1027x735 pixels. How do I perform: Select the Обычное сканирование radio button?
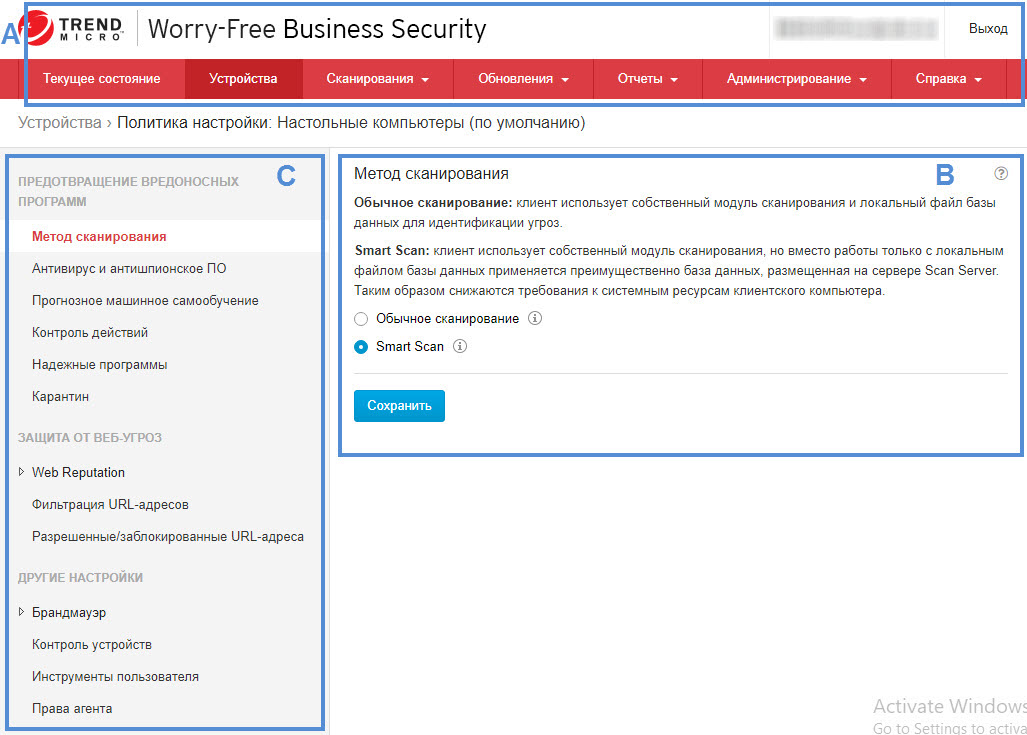pos(361,319)
